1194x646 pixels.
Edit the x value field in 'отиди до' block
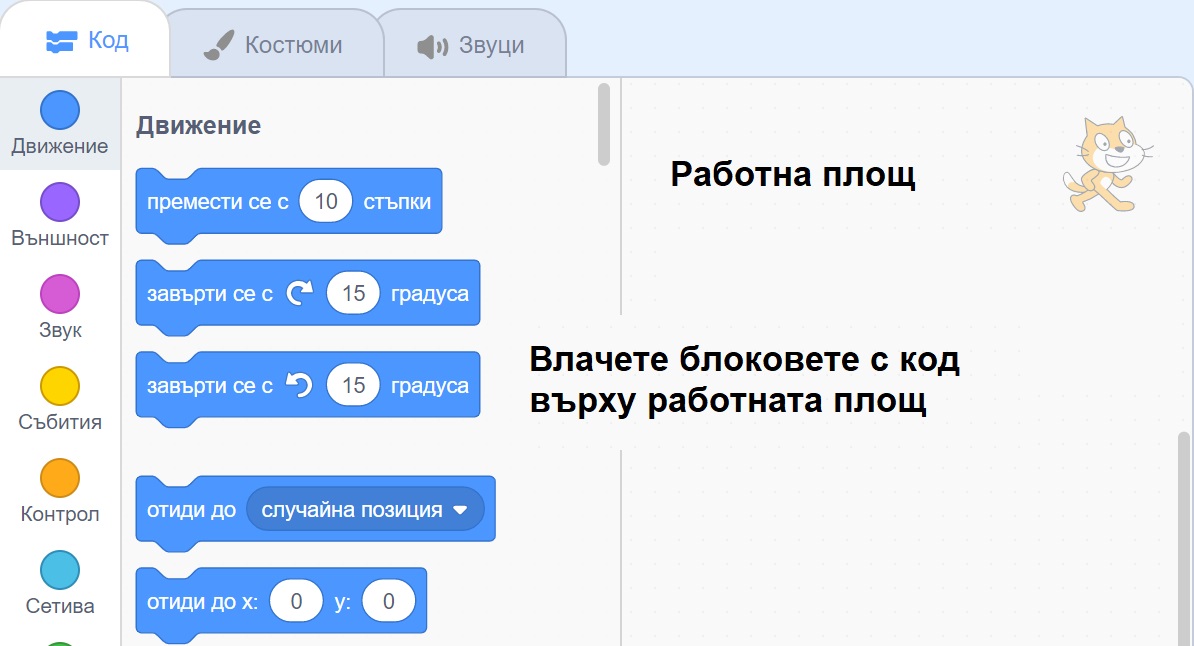(x=296, y=601)
